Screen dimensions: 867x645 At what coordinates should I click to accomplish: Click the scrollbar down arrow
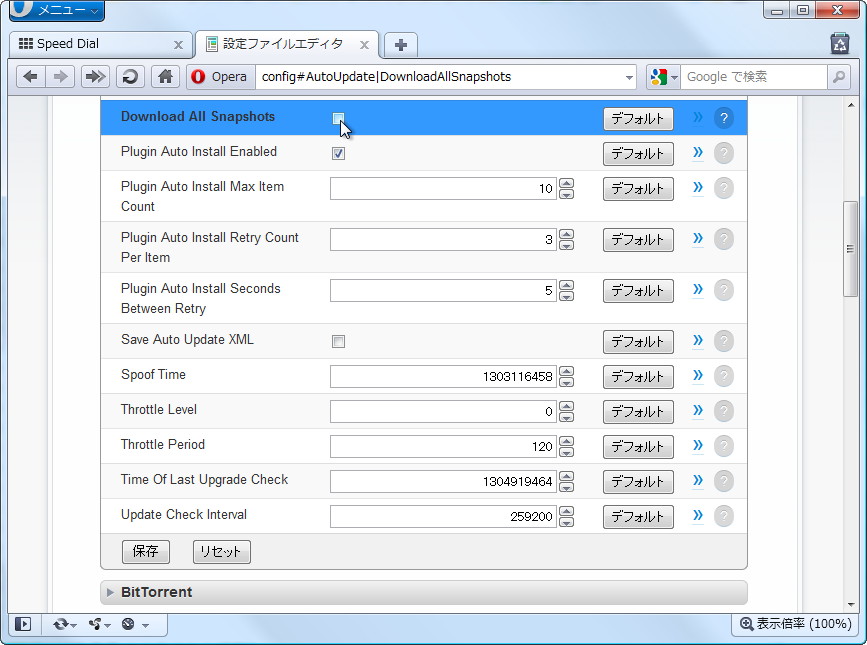click(x=850, y=605)
